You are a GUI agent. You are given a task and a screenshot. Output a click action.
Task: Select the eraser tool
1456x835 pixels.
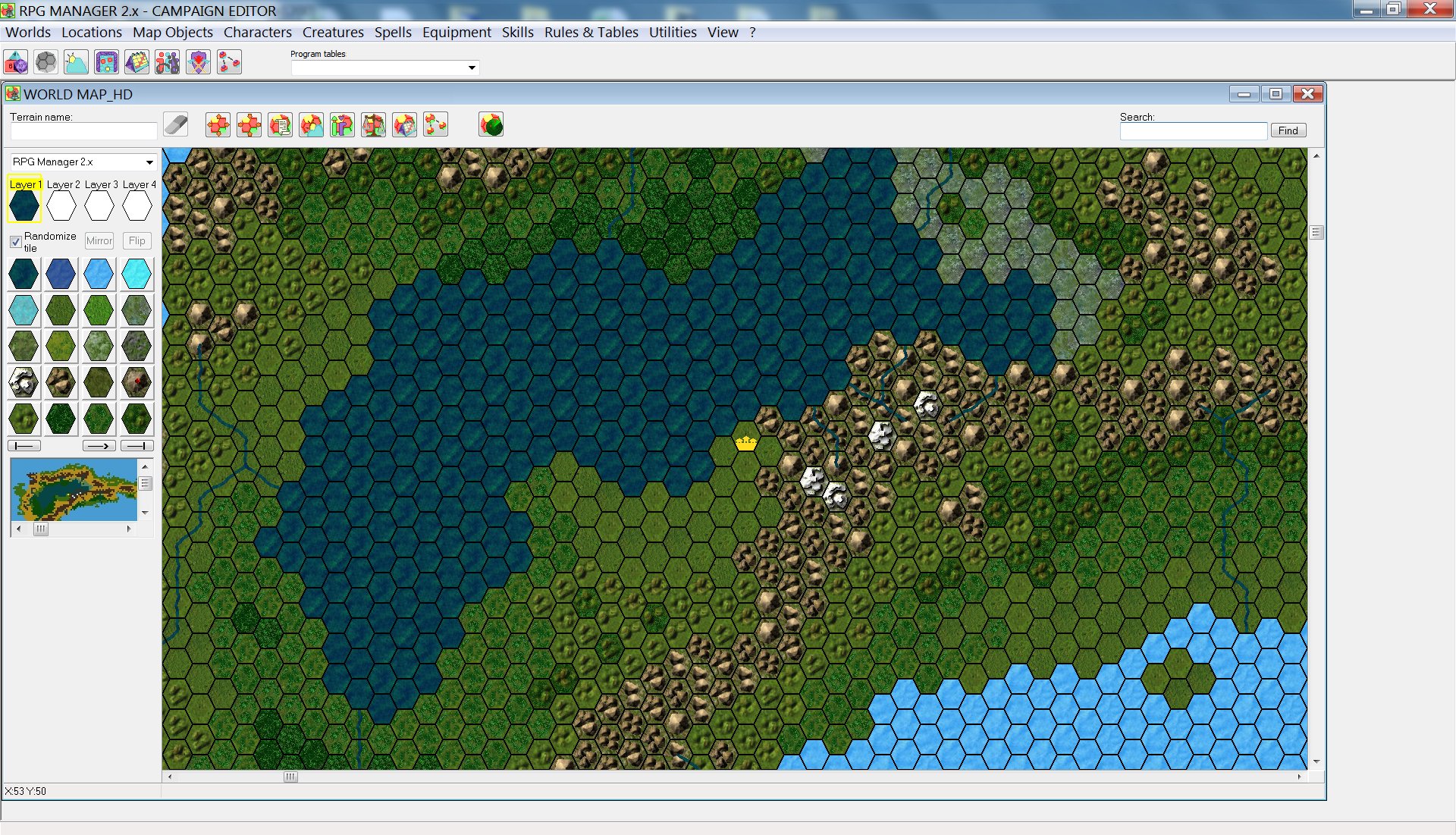click(x=176, y=124)
